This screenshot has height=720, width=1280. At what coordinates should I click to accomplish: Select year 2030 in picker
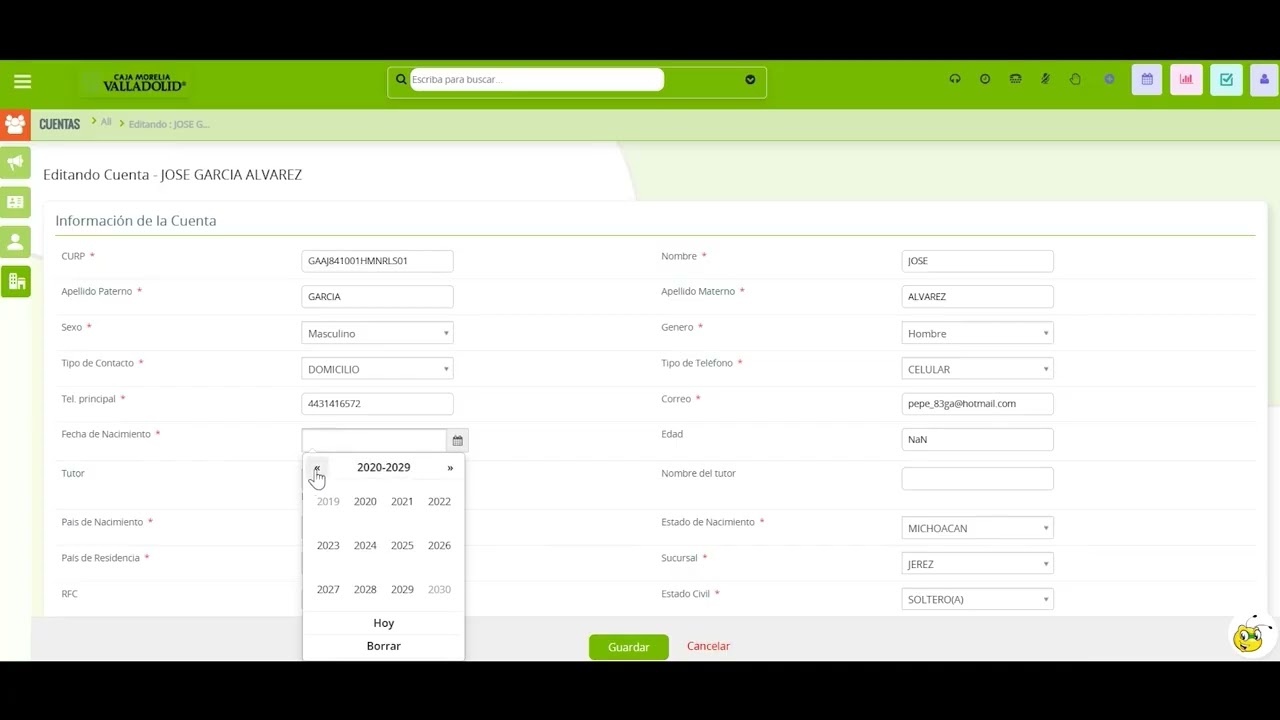click(x=439, y=589)
